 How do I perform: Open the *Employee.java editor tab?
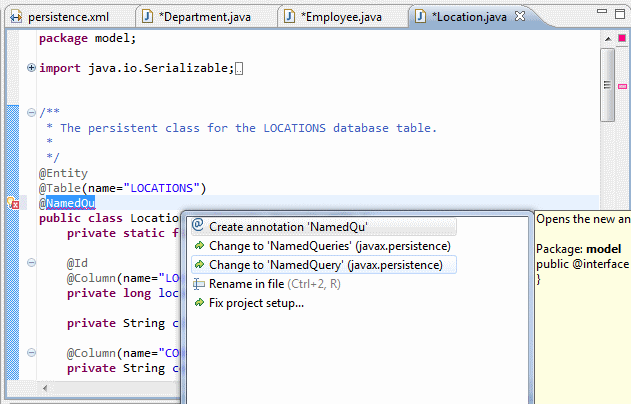tap(341, 17)
